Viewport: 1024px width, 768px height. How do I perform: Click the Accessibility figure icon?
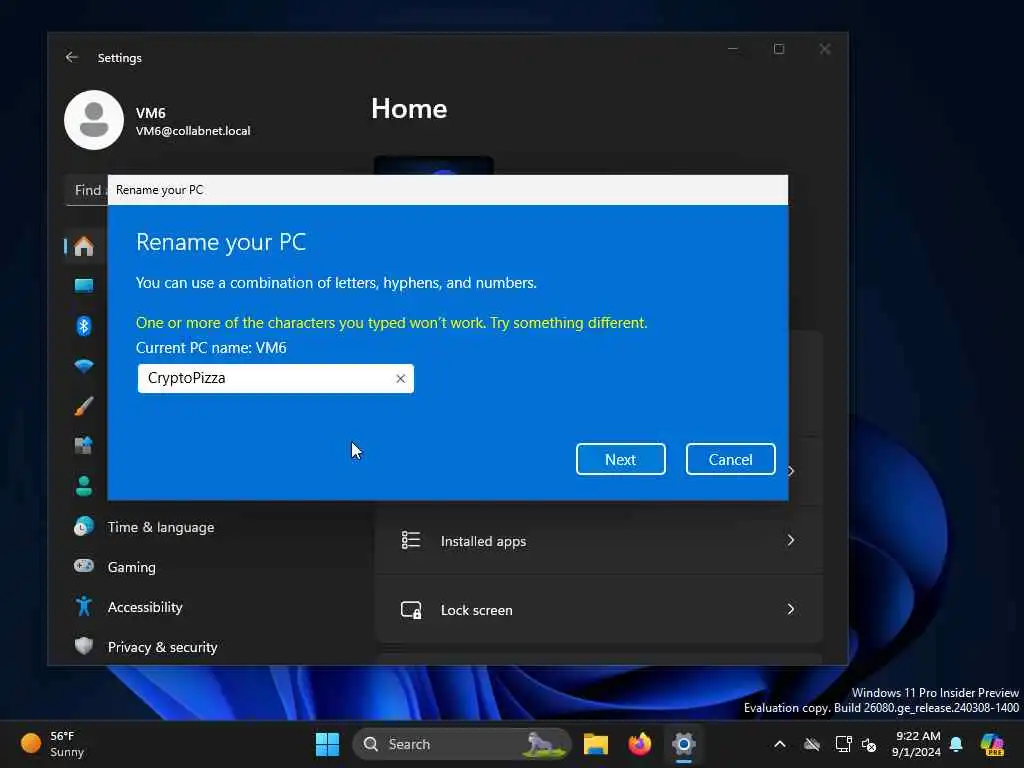[x=84, y=607]
